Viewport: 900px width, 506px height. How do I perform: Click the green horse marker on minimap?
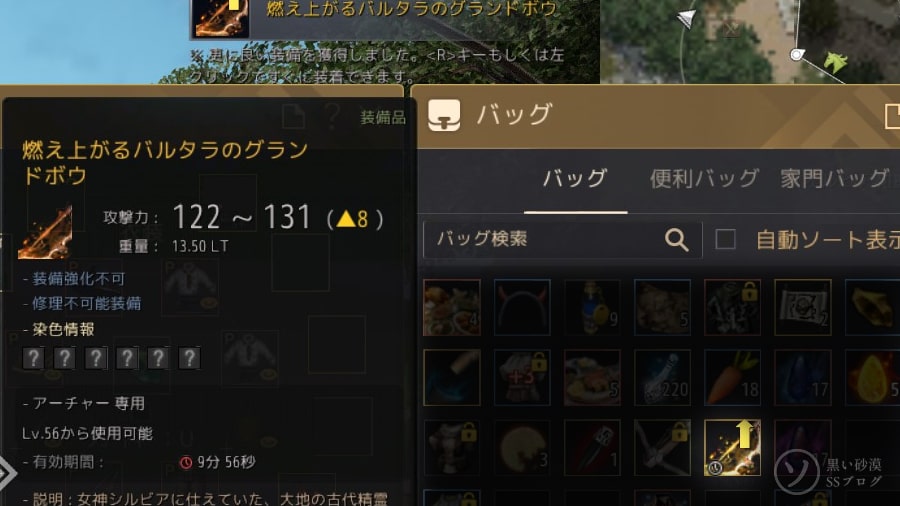tap(835, 61)
